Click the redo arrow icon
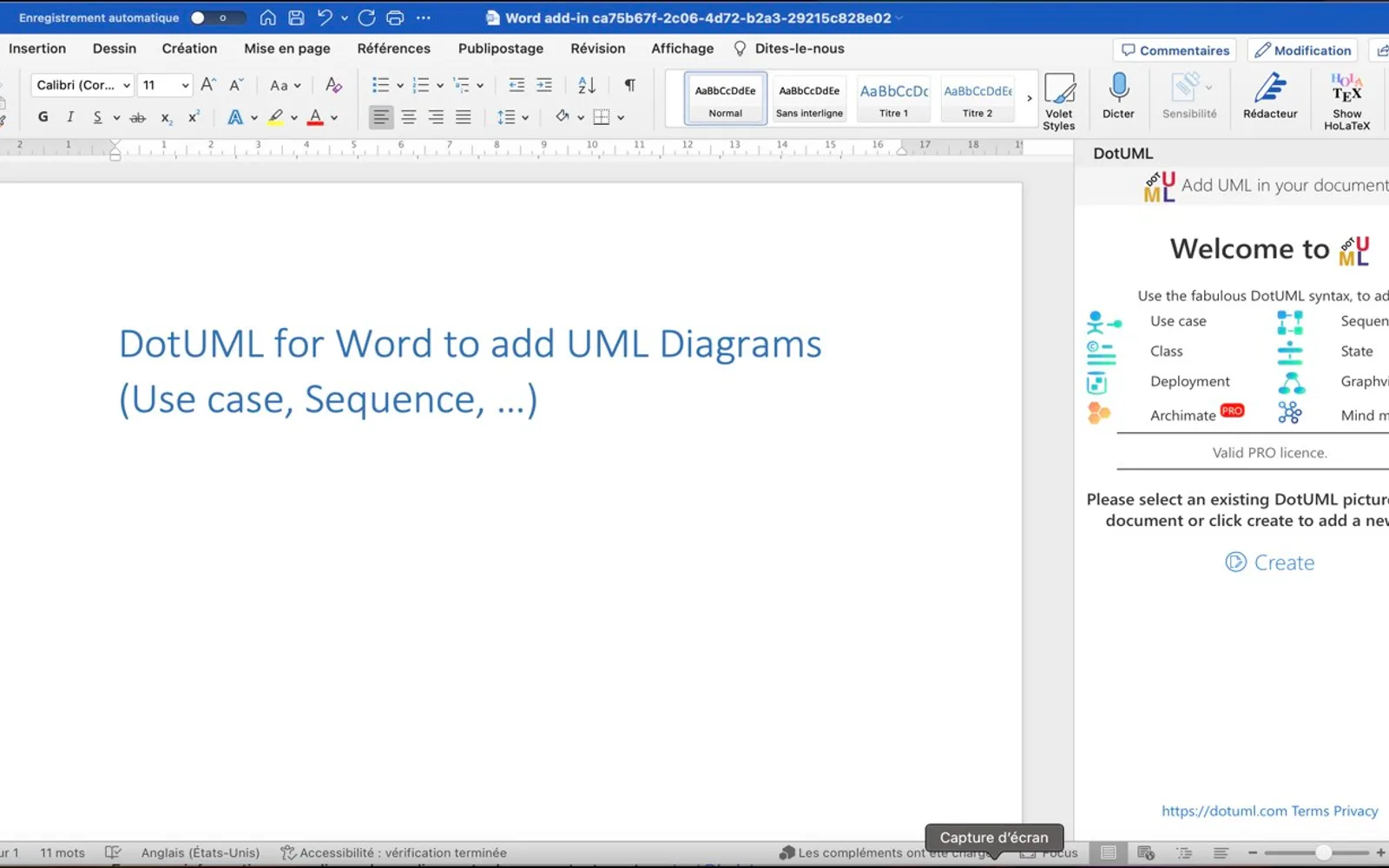The image size is (1389, 868). click(x=366, y=17)
